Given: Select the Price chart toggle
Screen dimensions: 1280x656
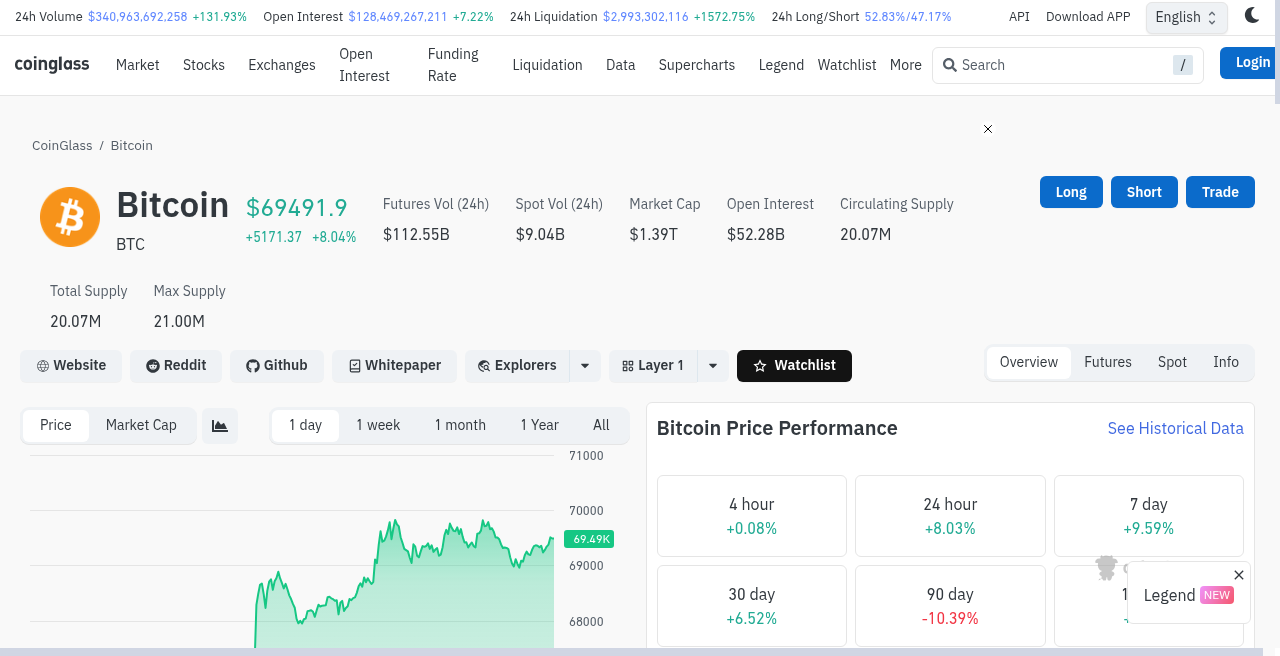Looking at the screenshot, I should [56, 425].
